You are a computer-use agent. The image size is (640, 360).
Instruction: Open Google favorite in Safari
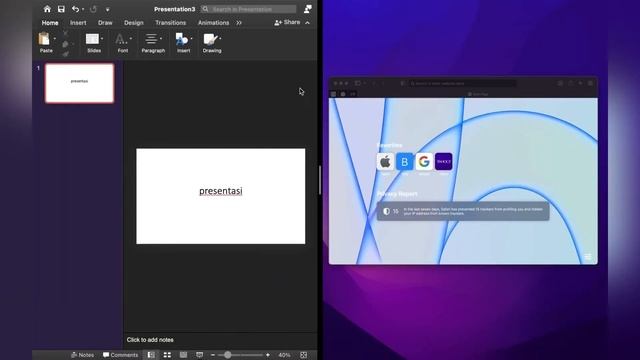[x=424, y=162]
